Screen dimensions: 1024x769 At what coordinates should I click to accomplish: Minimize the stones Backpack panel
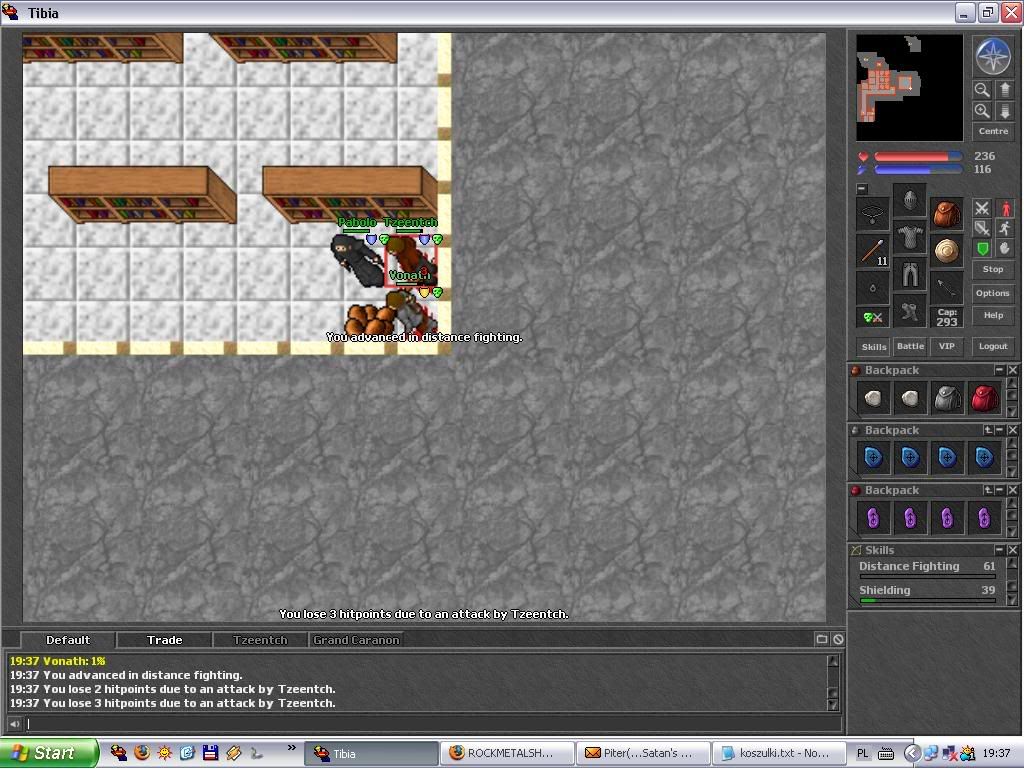[999, 370]
